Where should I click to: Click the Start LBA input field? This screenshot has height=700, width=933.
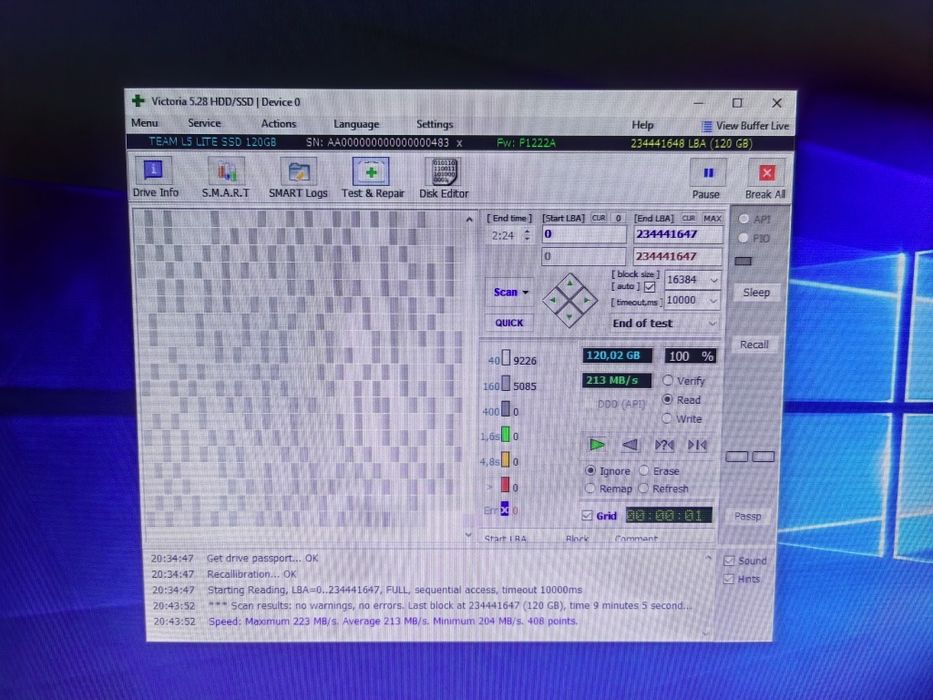(584, 234)
